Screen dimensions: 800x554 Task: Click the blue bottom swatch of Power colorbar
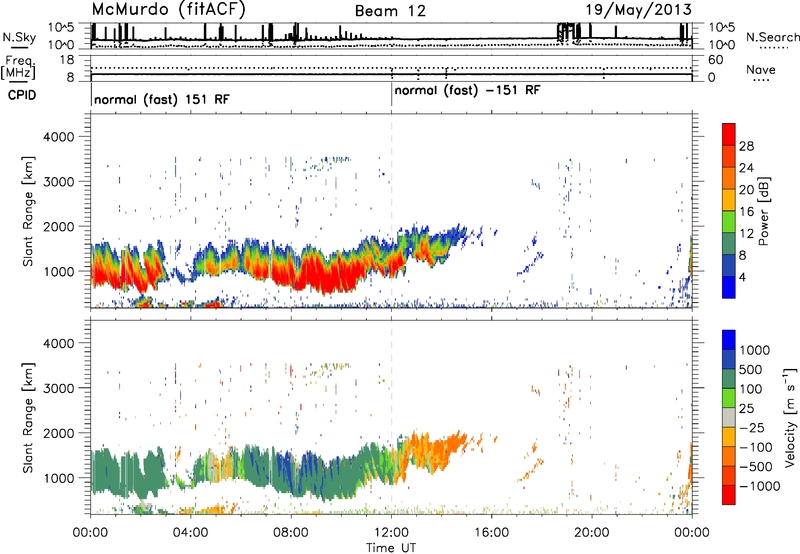[x=729, y=287]
